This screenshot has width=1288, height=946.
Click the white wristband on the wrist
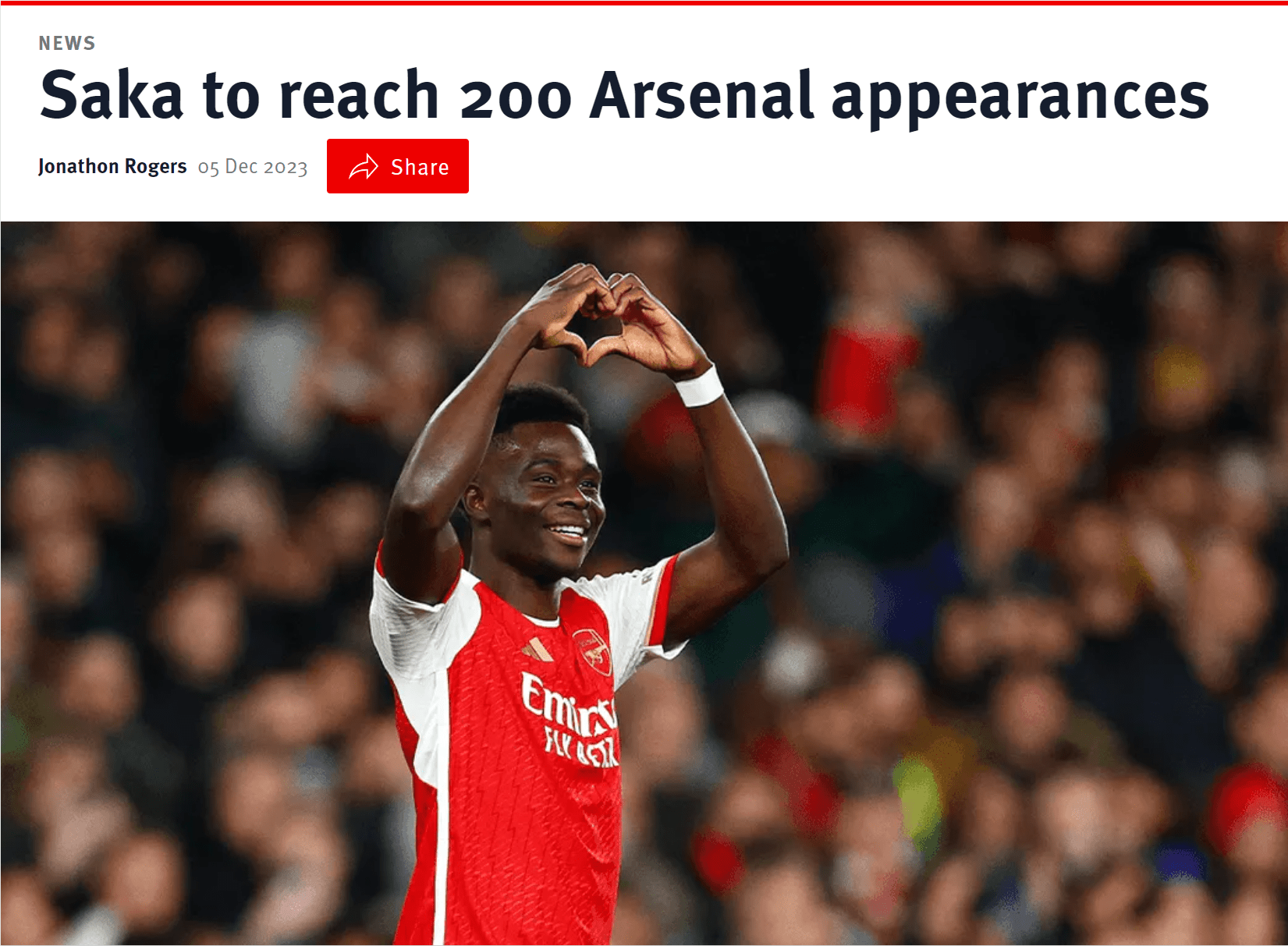(699, 386)
